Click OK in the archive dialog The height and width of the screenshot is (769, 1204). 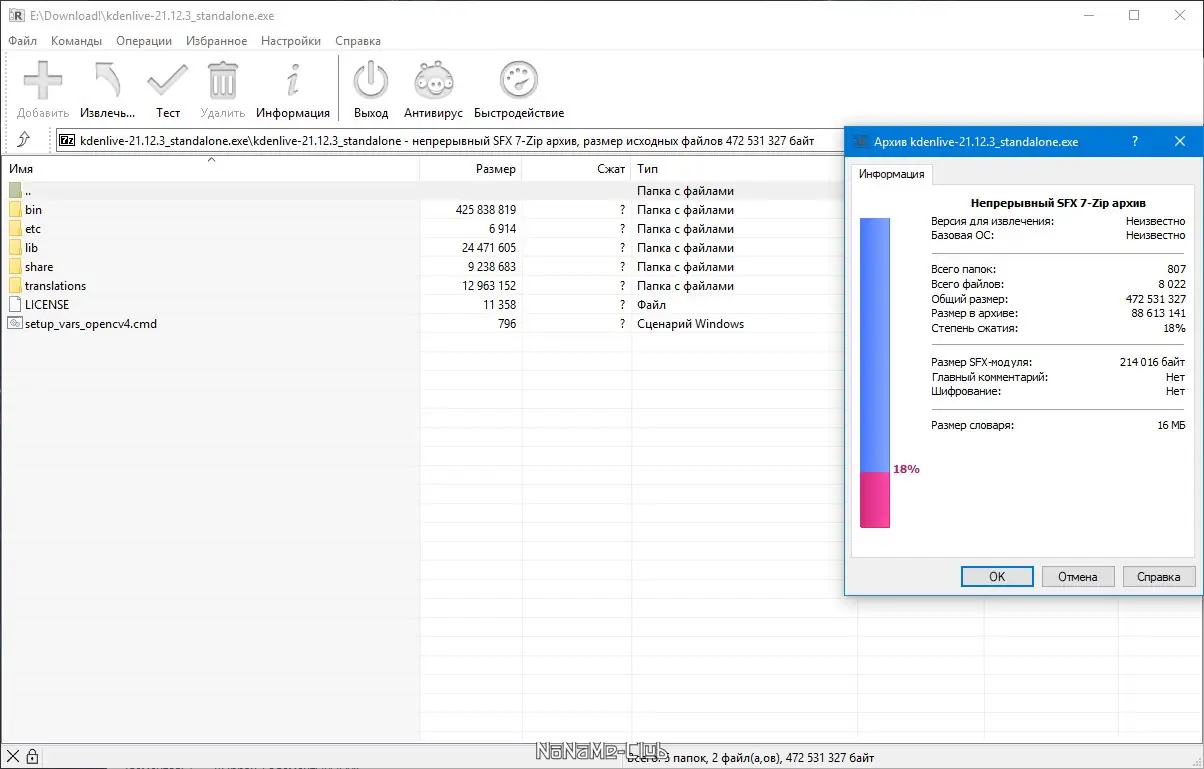coord(997,576)
